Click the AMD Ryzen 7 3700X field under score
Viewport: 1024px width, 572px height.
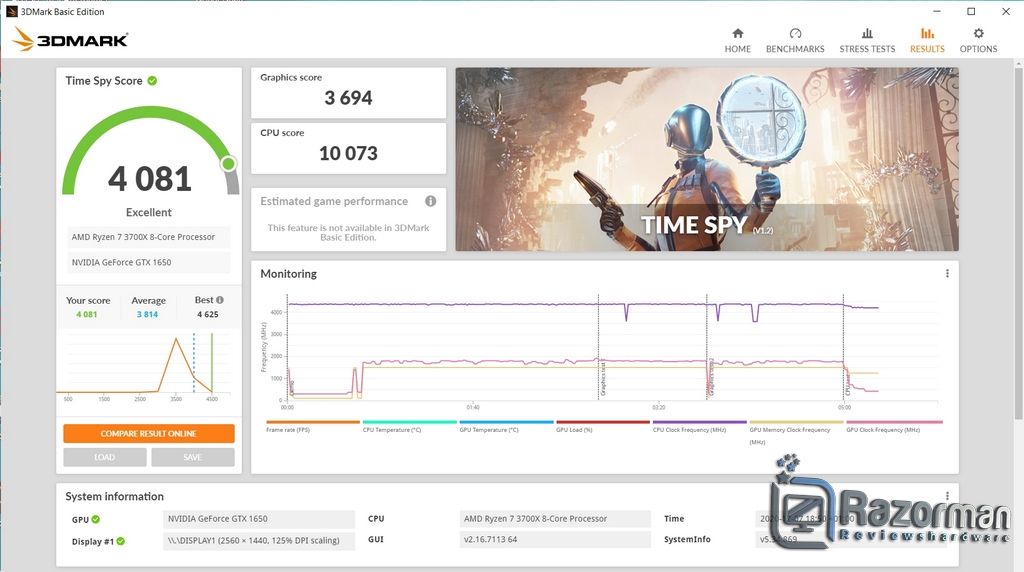tap(149, 237)
